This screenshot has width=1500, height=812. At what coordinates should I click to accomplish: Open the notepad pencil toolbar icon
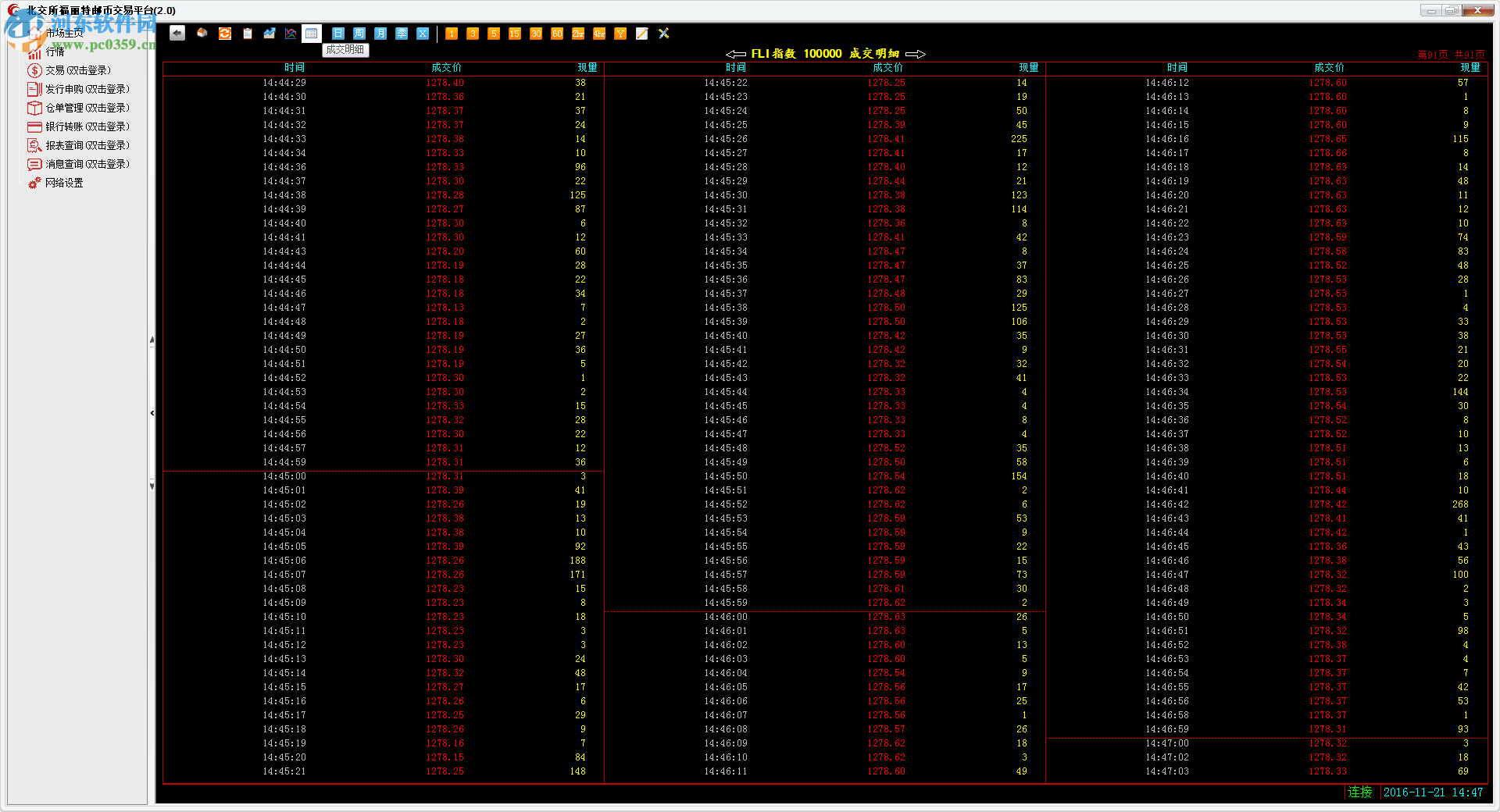point(642,34)
